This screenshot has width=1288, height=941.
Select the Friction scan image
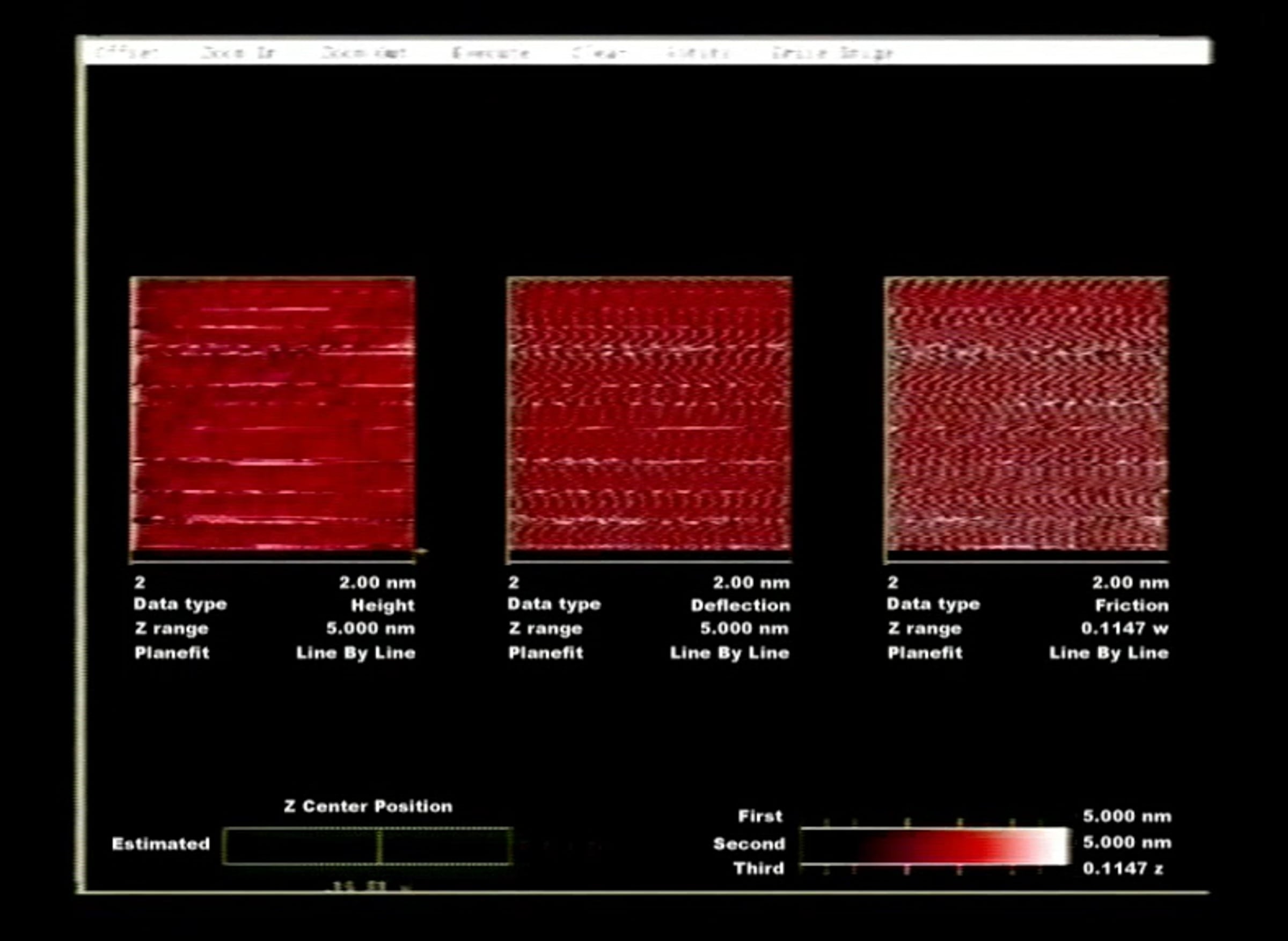pyautogui.click(x=1026, y=414)
